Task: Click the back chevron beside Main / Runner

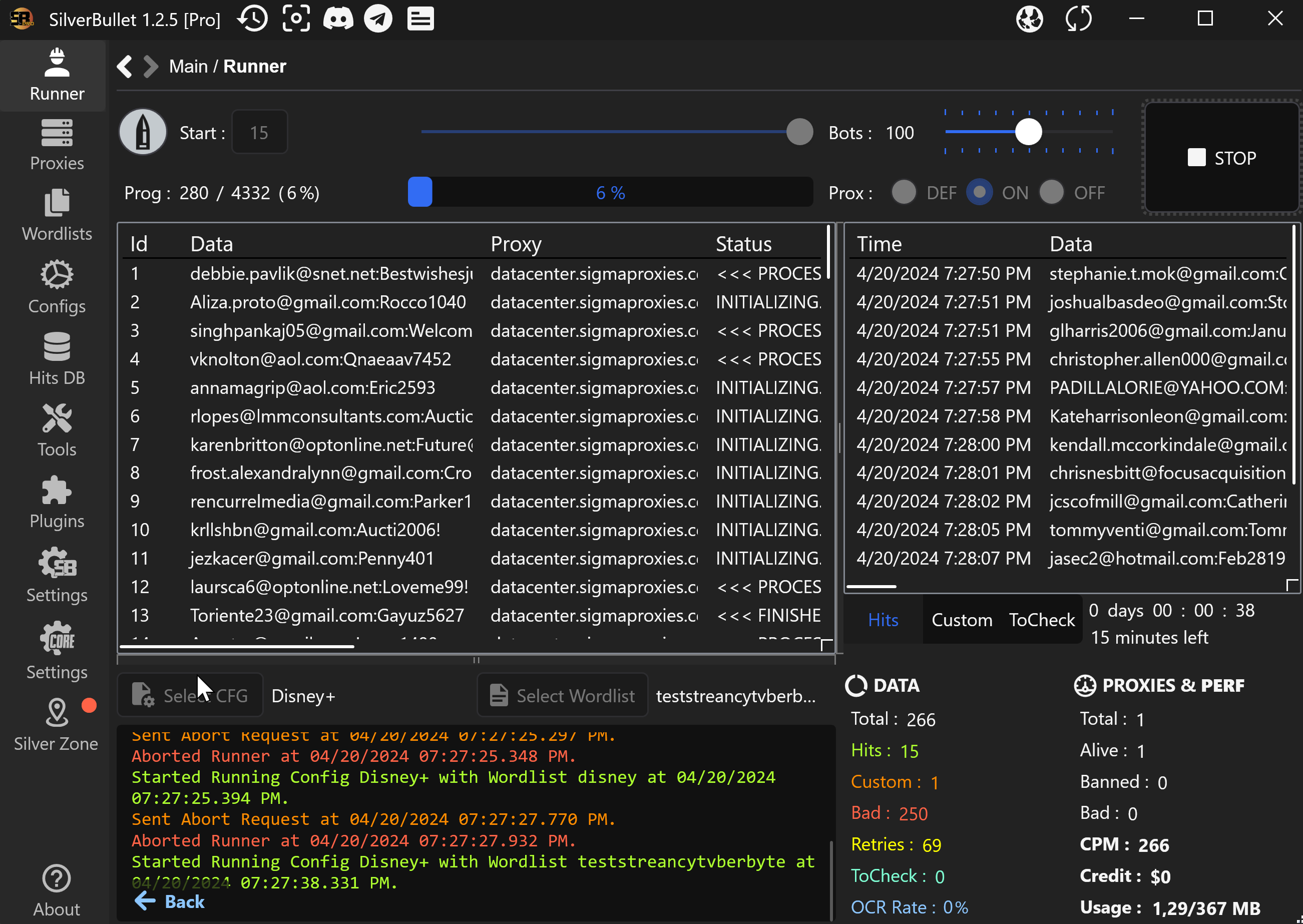Action: pyautogui.click(x=125, y=67)
